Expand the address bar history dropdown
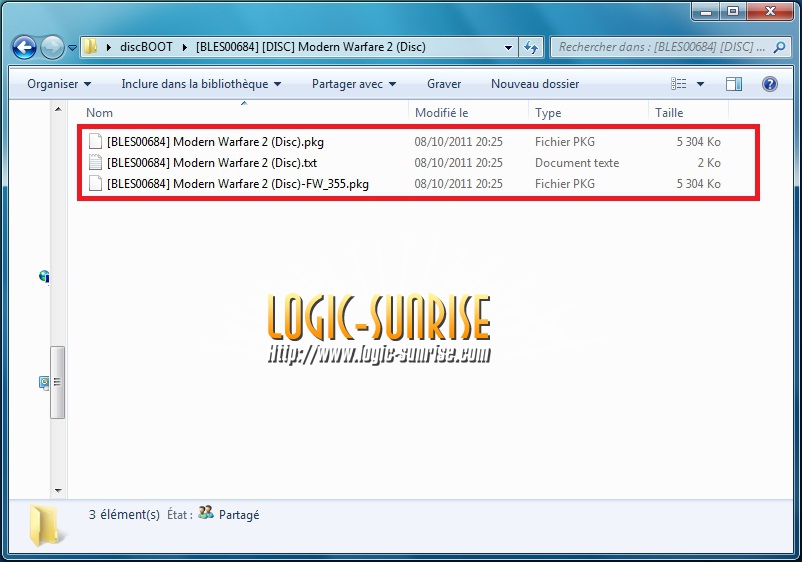This screenshot has width=802, height=562. [509, 47]
